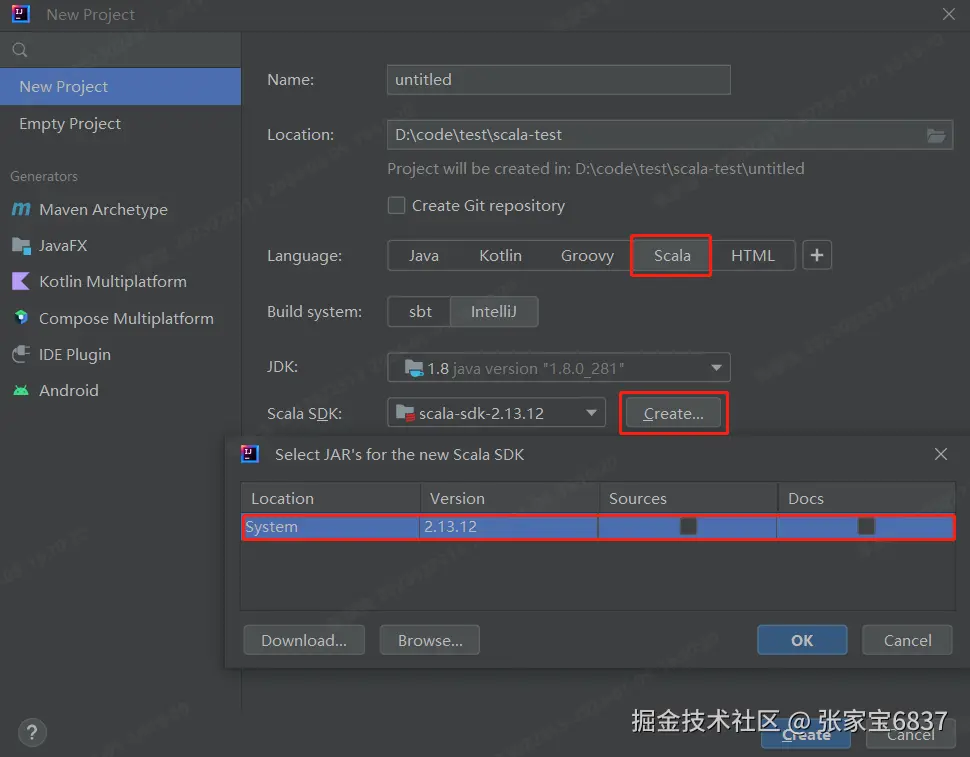The width and height of the screenshot is (970, 757).
Task: Click the Android robot icon
Action: (x=21, y=390)
